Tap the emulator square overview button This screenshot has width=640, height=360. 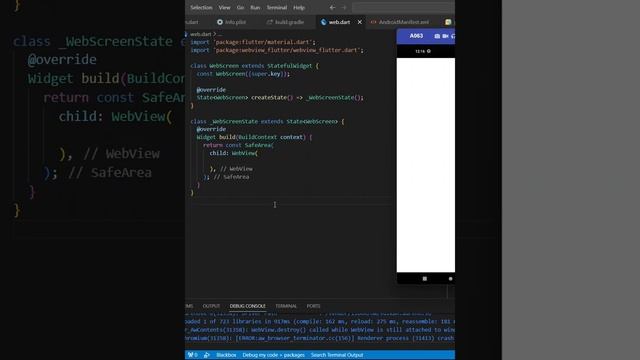click(x=424, y=279)
